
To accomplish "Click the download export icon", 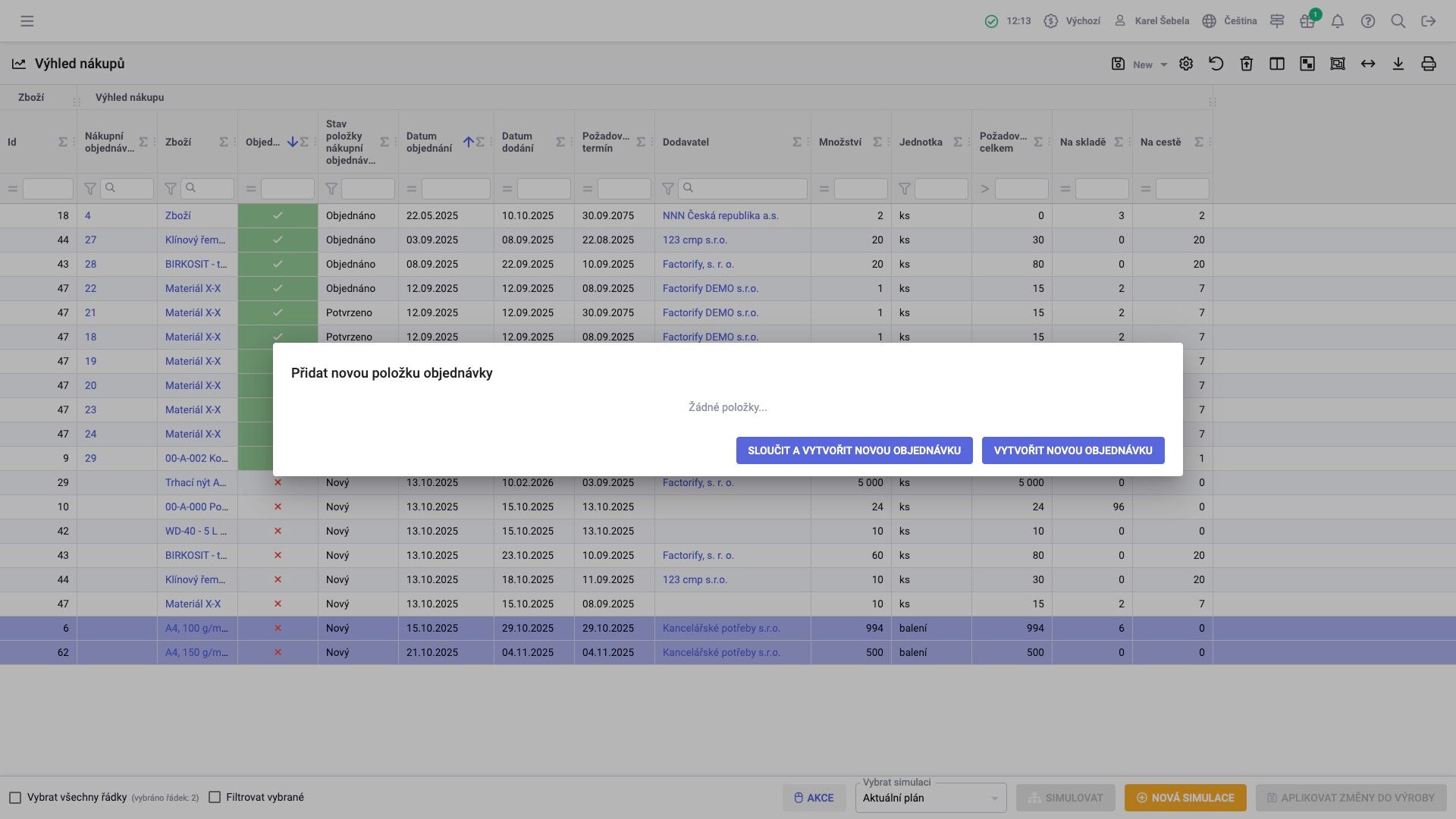I will (x=1398, y=64).
